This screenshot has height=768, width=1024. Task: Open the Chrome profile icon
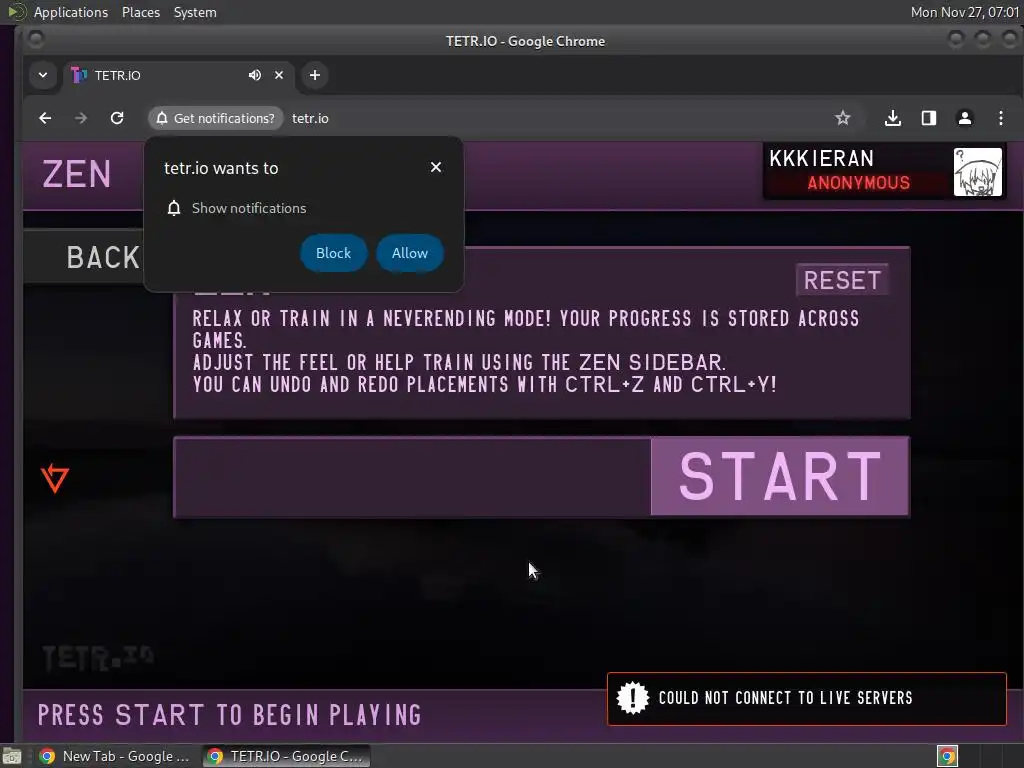[x=965, y=118]
